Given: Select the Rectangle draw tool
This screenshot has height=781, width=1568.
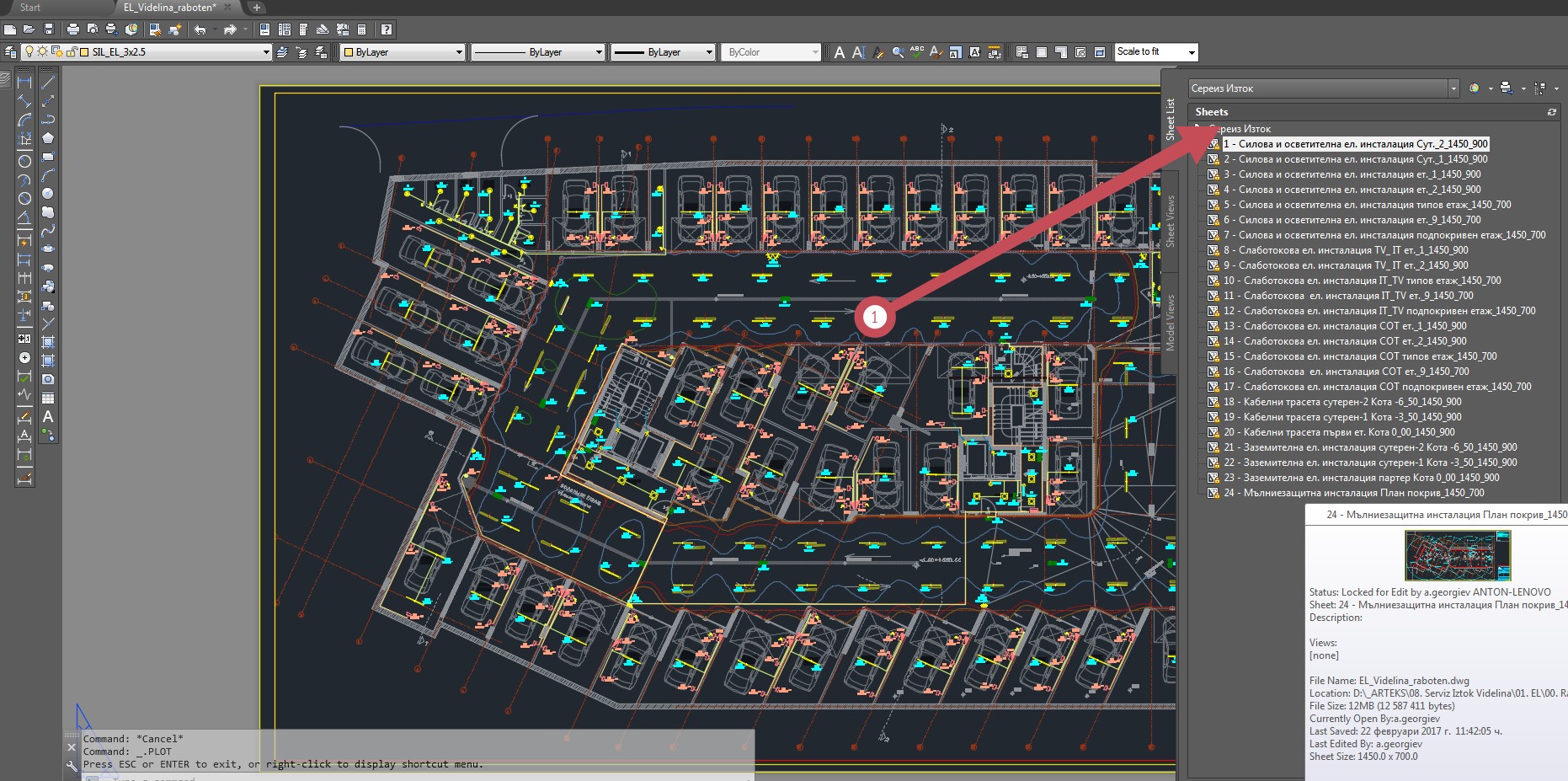Looking at the screenshot, I should 48,158.
